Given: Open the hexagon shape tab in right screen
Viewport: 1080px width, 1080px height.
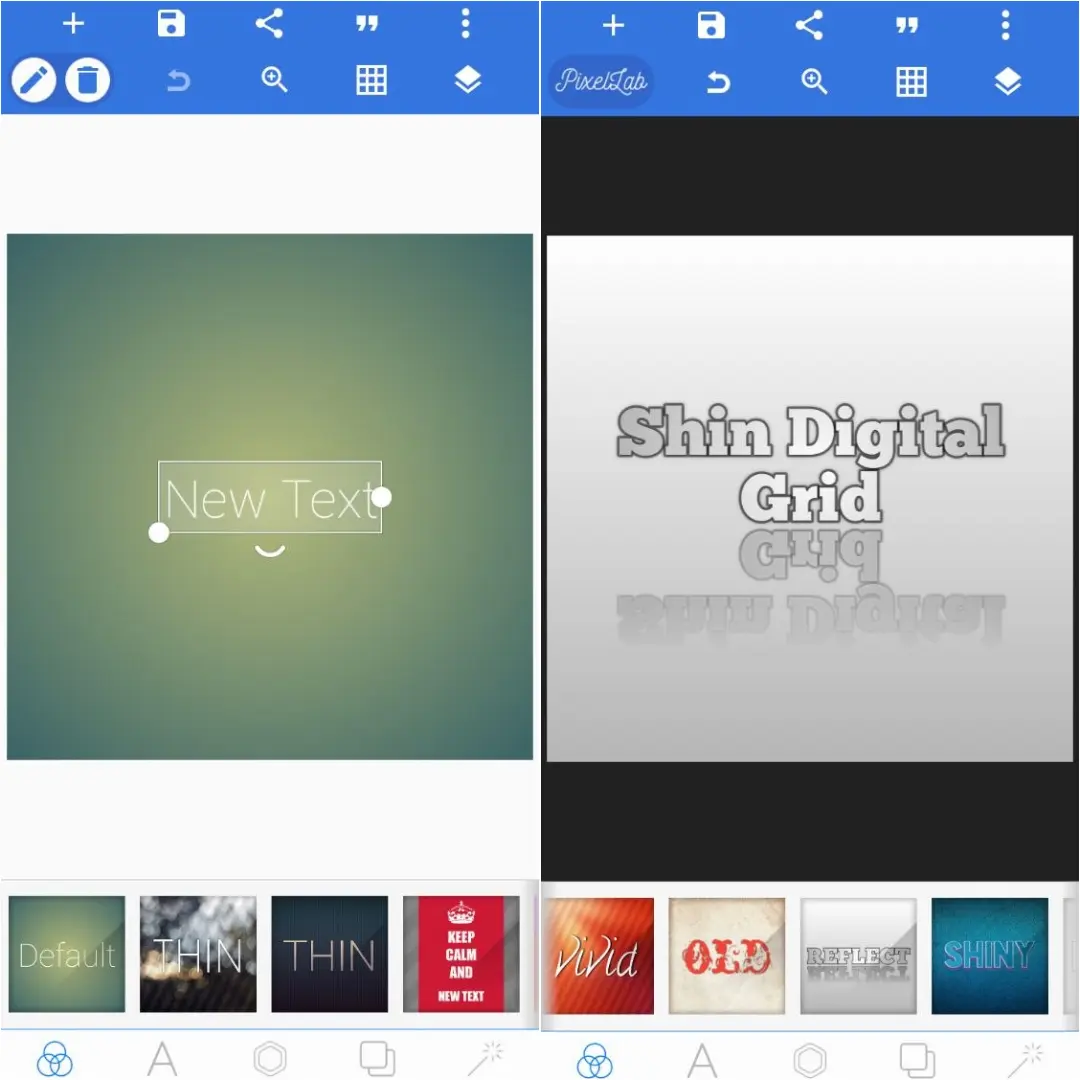Looking at the screenshot, I should pos(810,1061).
